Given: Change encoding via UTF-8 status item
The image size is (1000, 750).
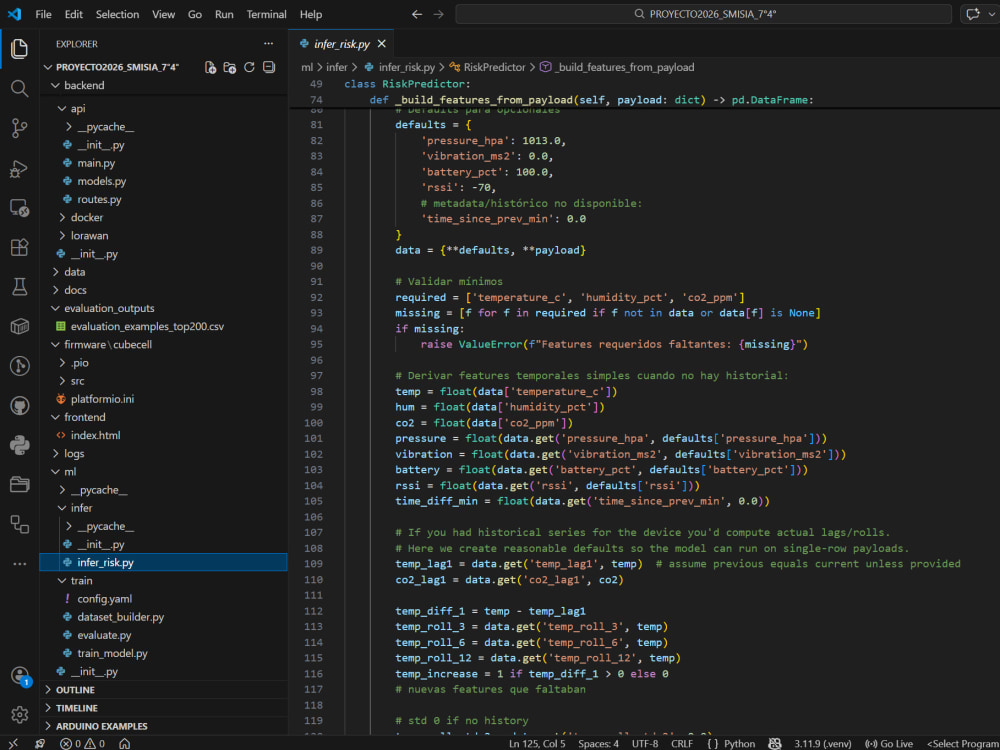Looking at the screenshot, I should [645, 744].
